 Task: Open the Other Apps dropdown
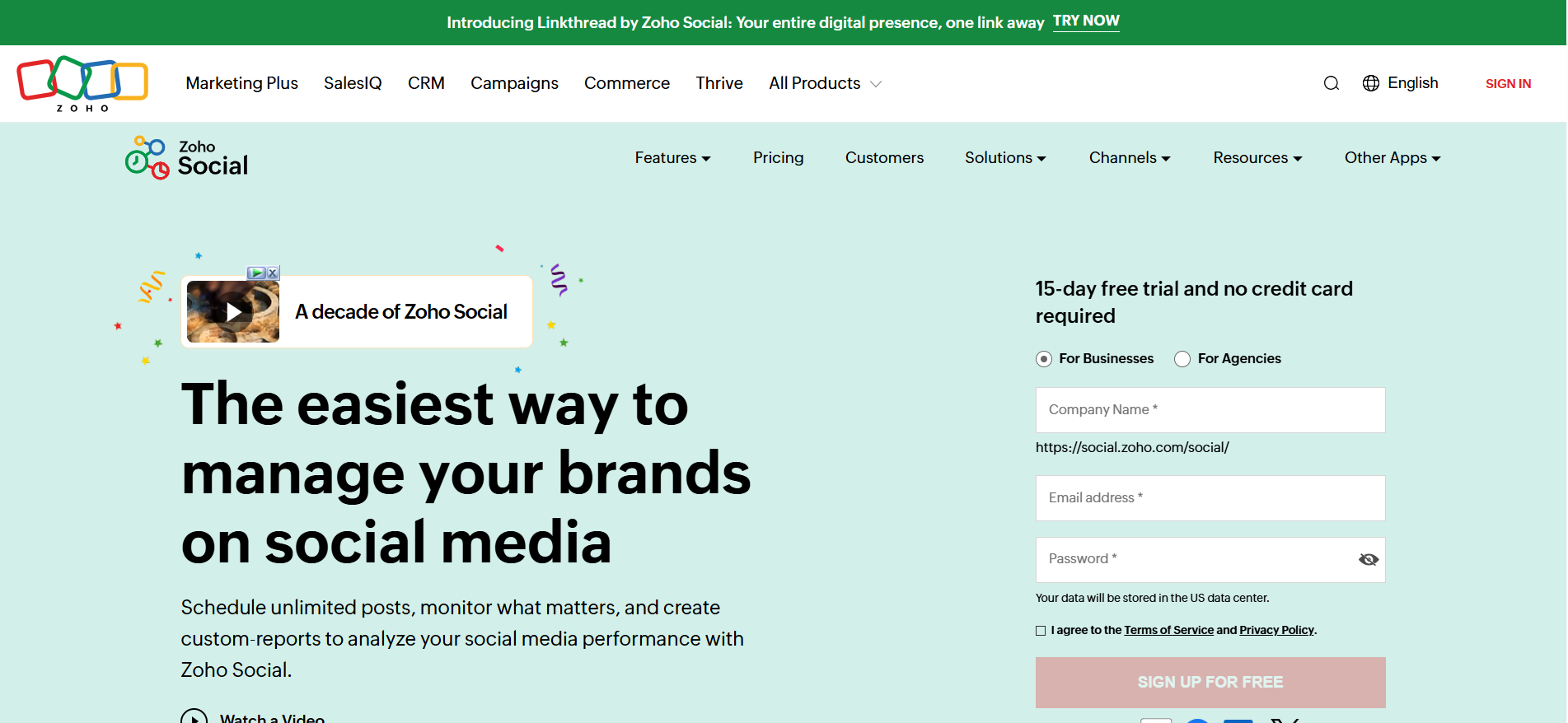point(1392,157)
